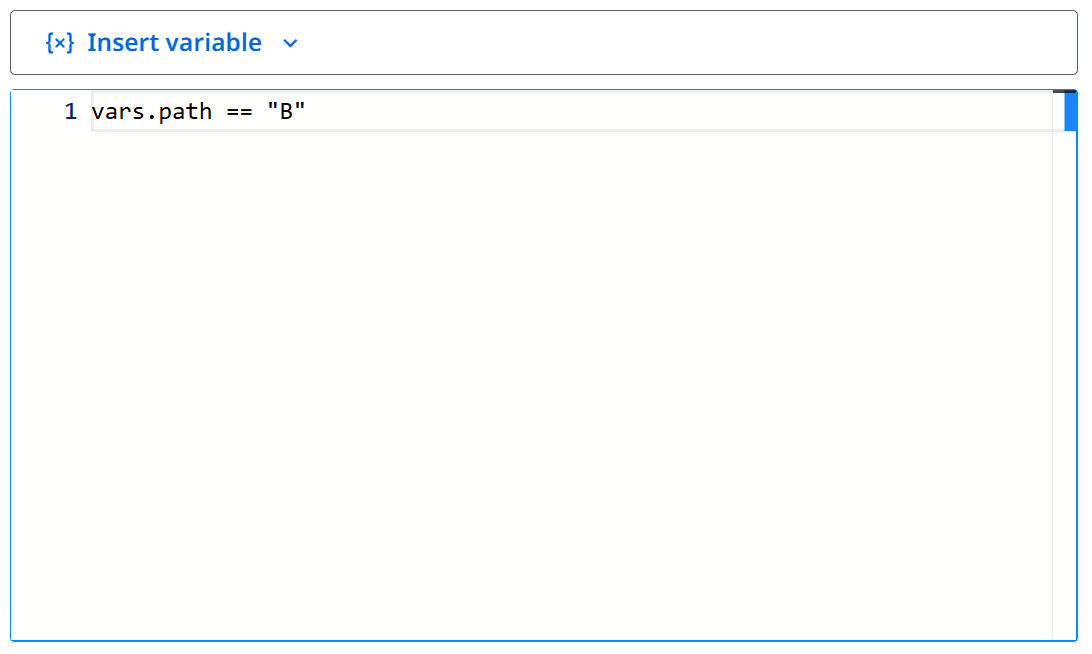Click the blank space right of the expression
The height and width of the screenshot is (654, 1092).
click(679, 111)
